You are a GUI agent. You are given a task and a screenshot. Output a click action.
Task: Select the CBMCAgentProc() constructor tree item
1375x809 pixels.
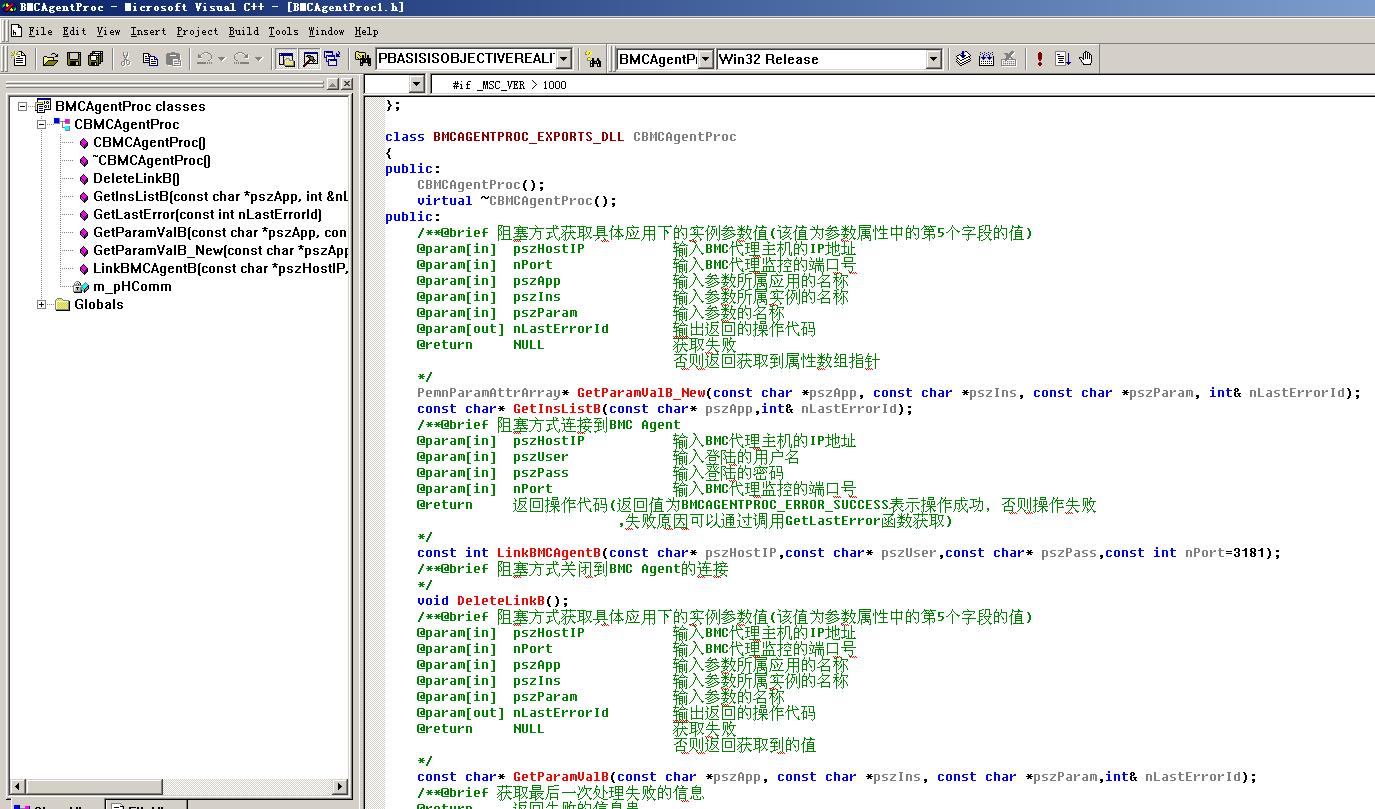tap(149, 142)
